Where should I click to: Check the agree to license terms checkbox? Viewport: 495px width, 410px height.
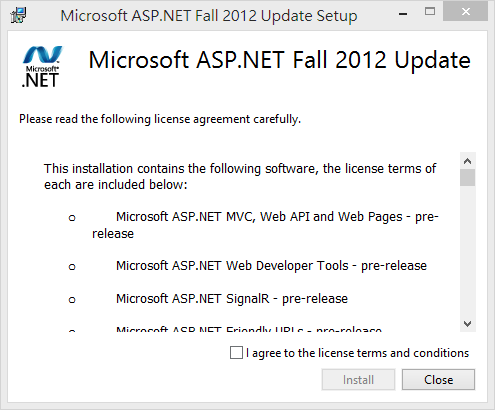click(236, 353)
